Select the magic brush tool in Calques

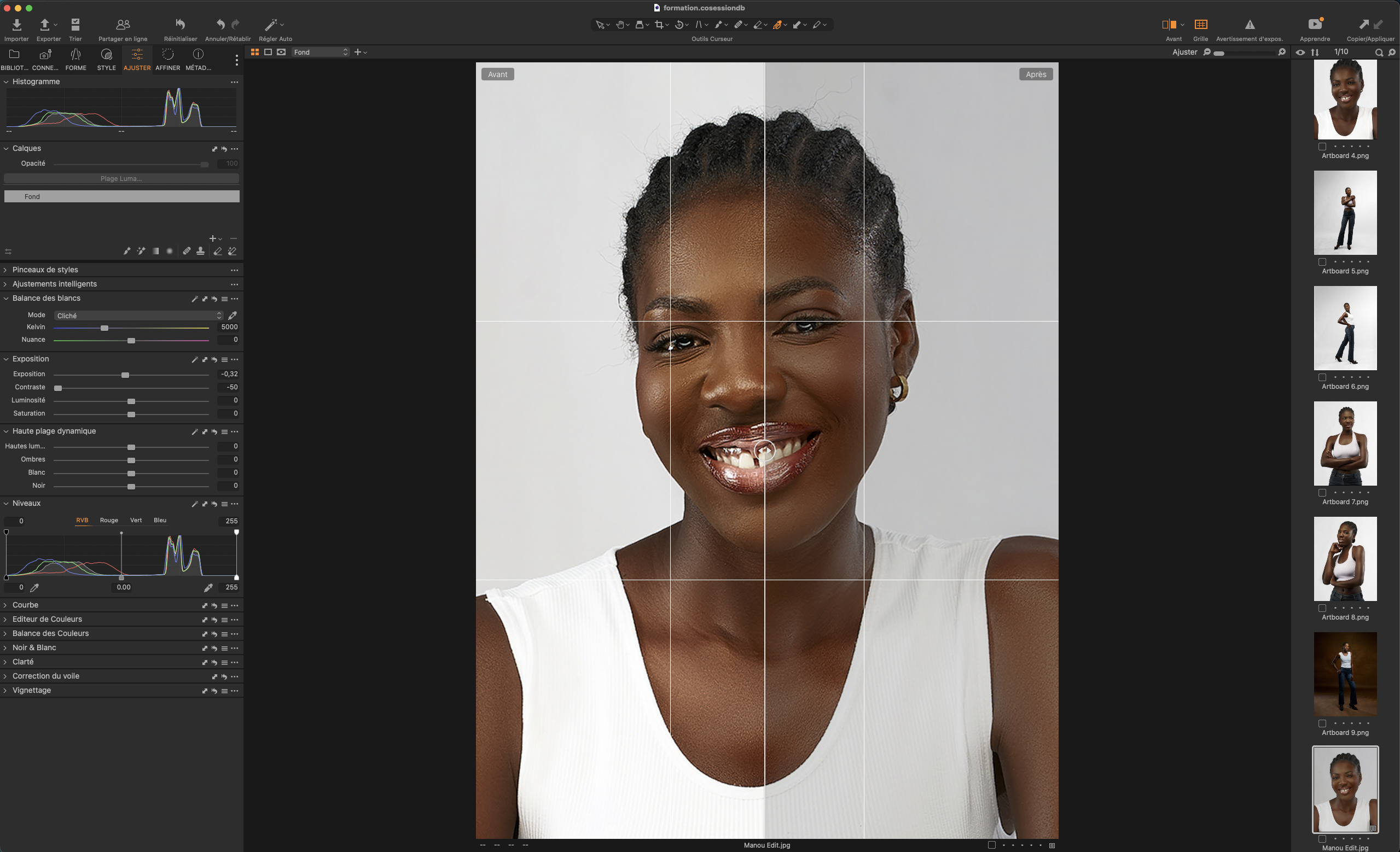click(x=141, y=251)
